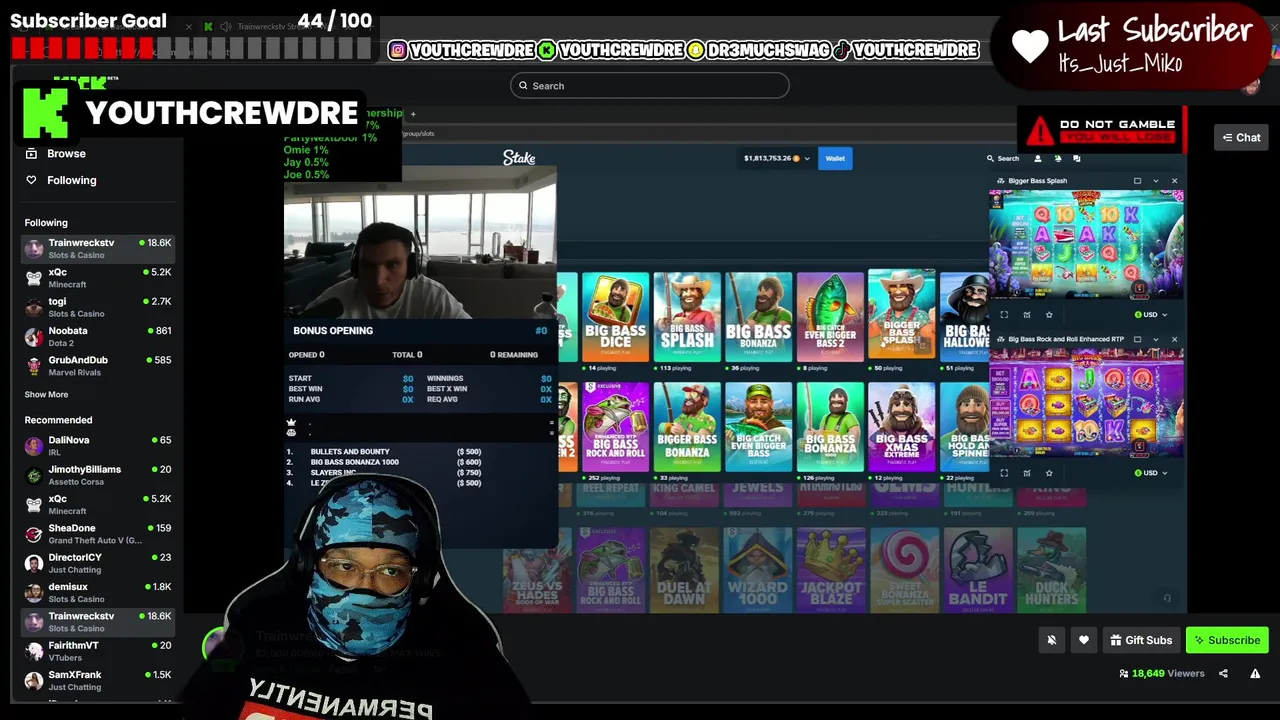Open Sweet Bonanza Super Scatter tile
Screen dimensions: 1280x720
903,570
